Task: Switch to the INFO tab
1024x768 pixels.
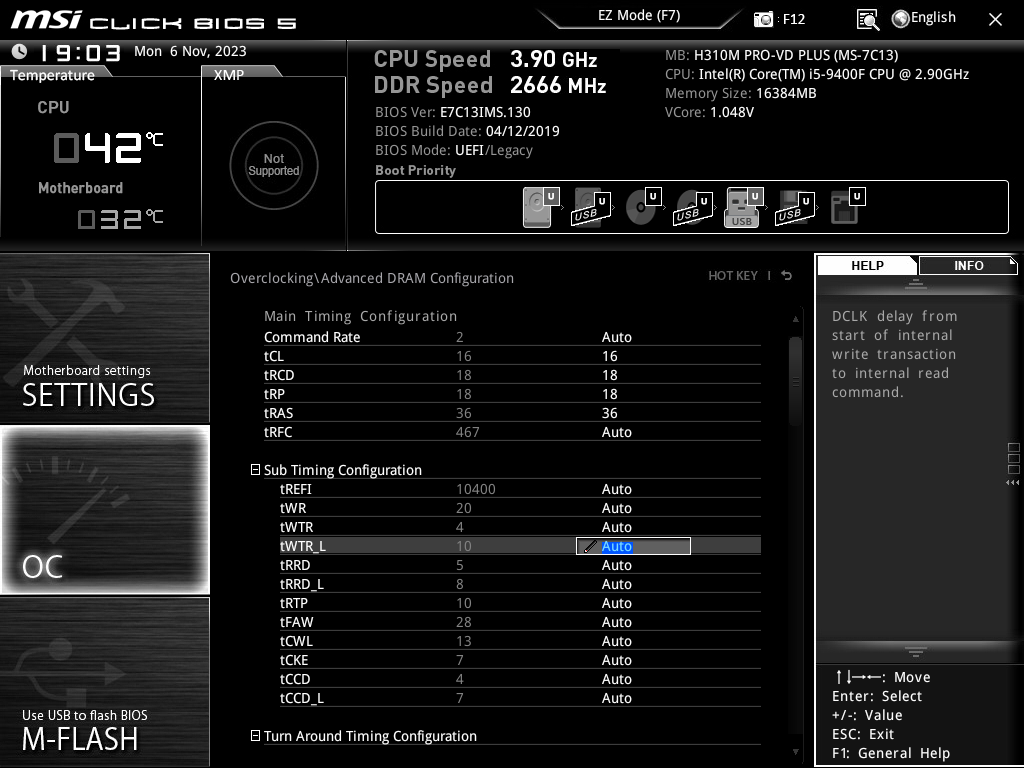Action: point(968,265)
